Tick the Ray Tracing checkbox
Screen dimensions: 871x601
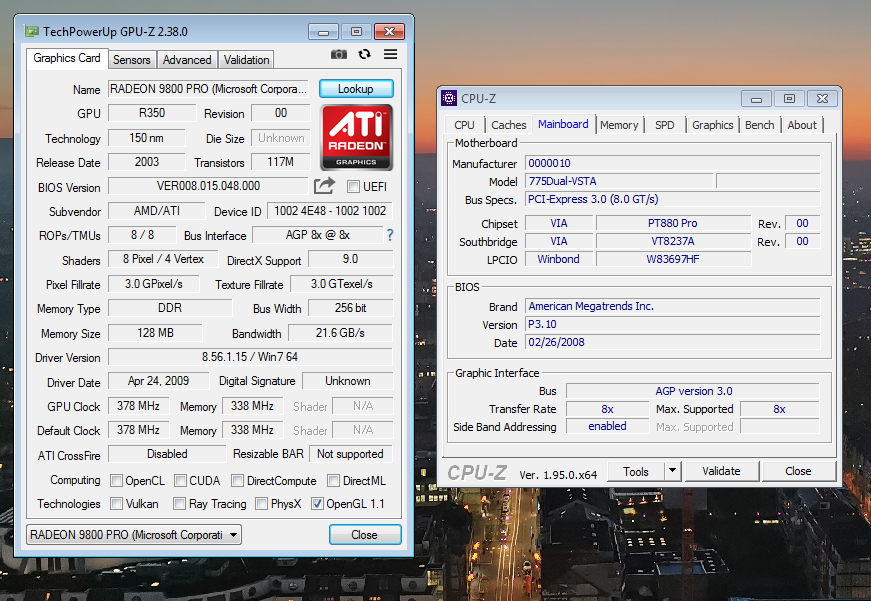180,504
